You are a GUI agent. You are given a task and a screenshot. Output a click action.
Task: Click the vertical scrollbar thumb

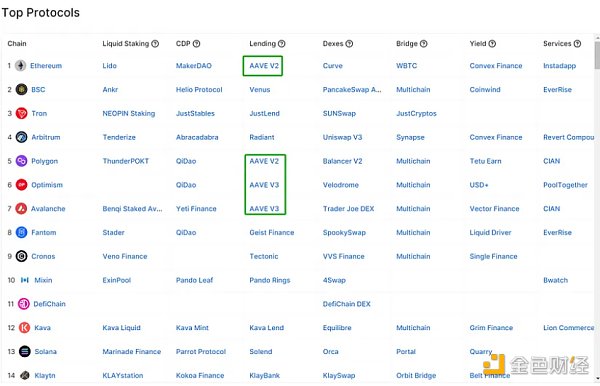(x=597, y=55)
